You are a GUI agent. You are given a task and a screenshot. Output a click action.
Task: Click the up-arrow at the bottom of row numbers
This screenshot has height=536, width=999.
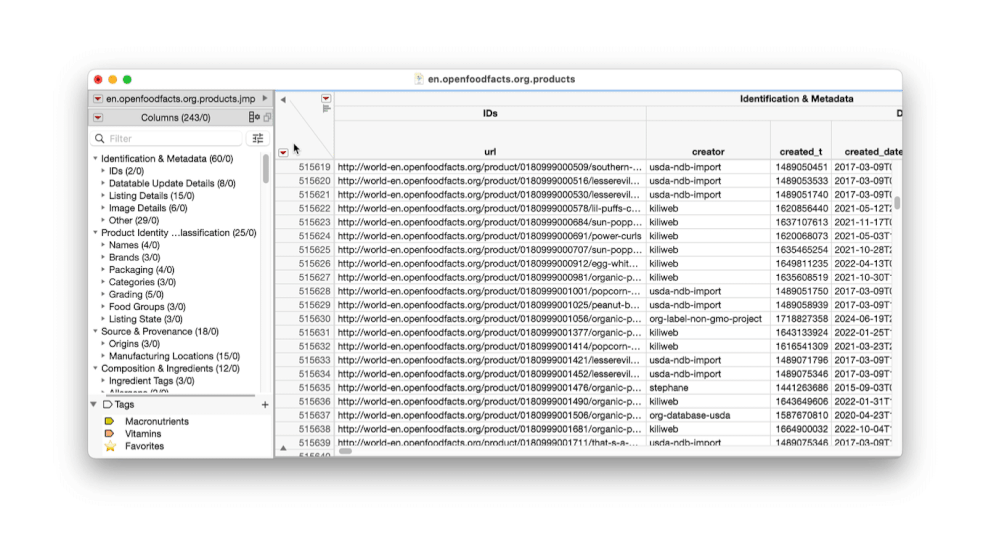pyautogui.click(x=284, y=448)
